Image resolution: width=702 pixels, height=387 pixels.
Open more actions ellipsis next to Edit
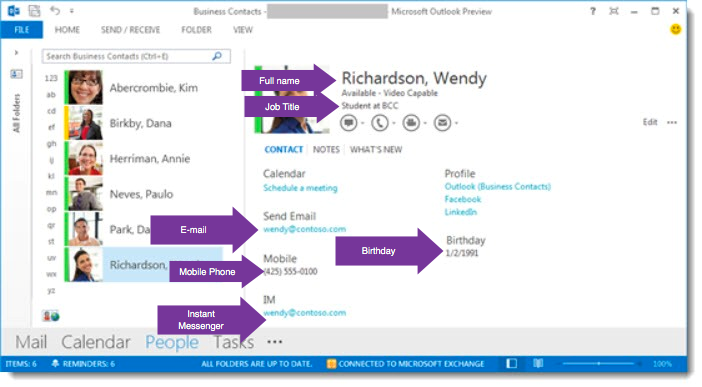[672, 122]
